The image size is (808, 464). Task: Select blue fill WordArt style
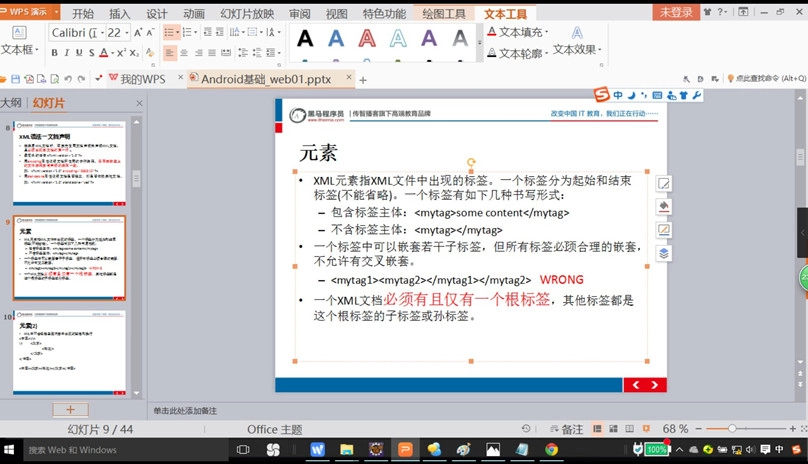(x=336, y=38)
